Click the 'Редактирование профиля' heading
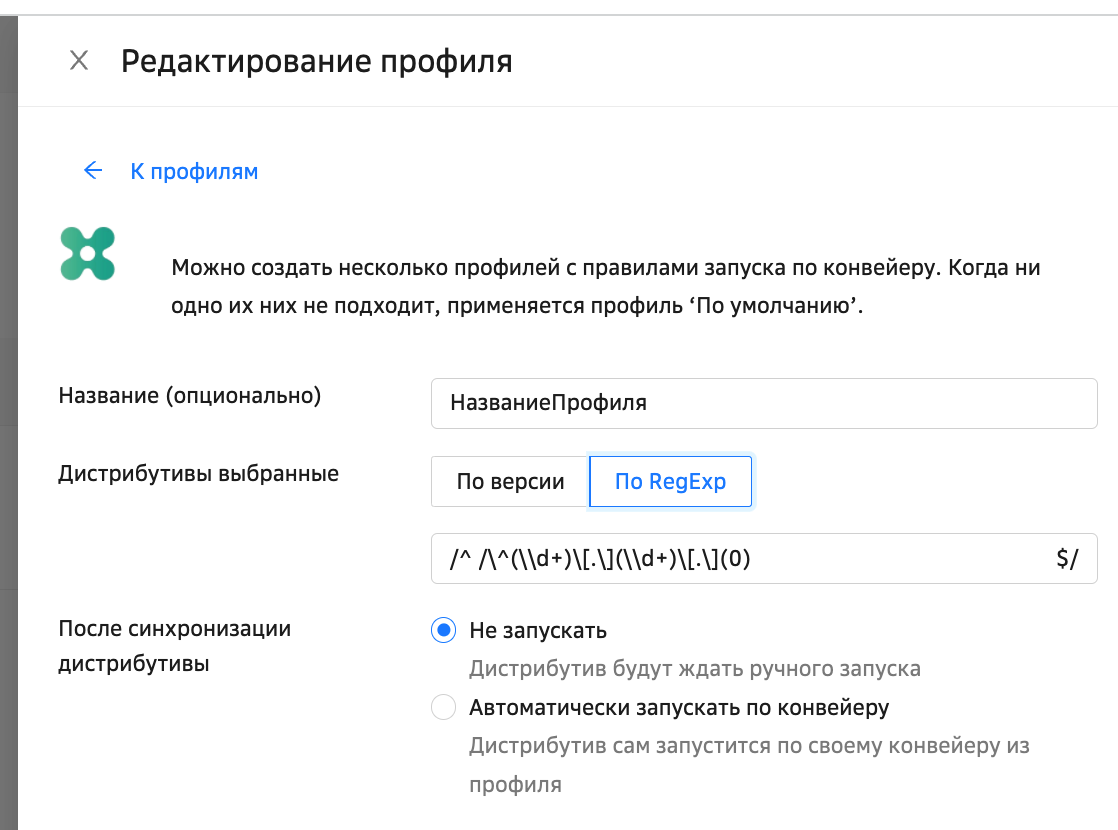This screenshot has width=1118, height=830. [316, 62]
